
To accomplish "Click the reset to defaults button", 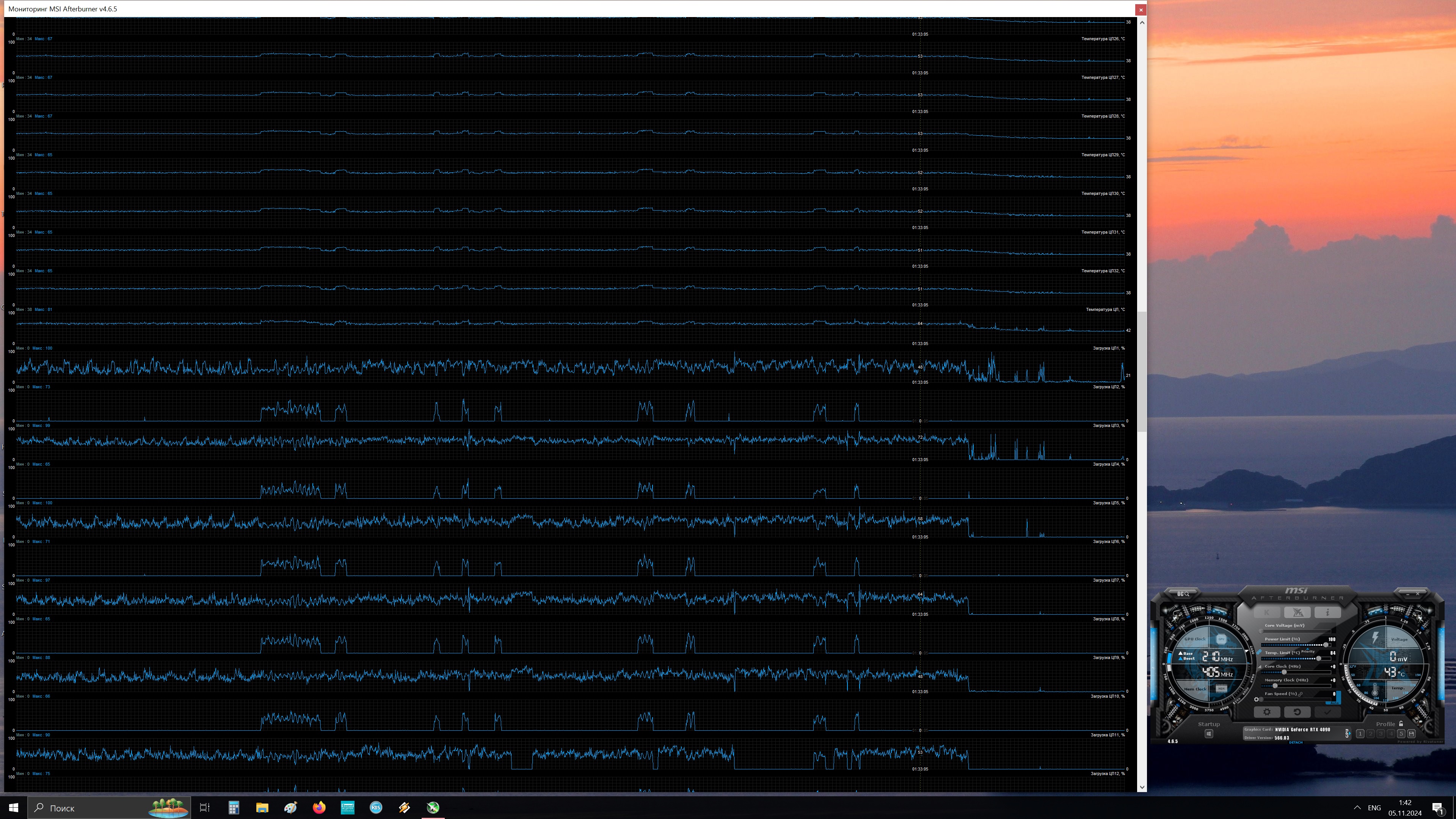I will point(1297,712).
